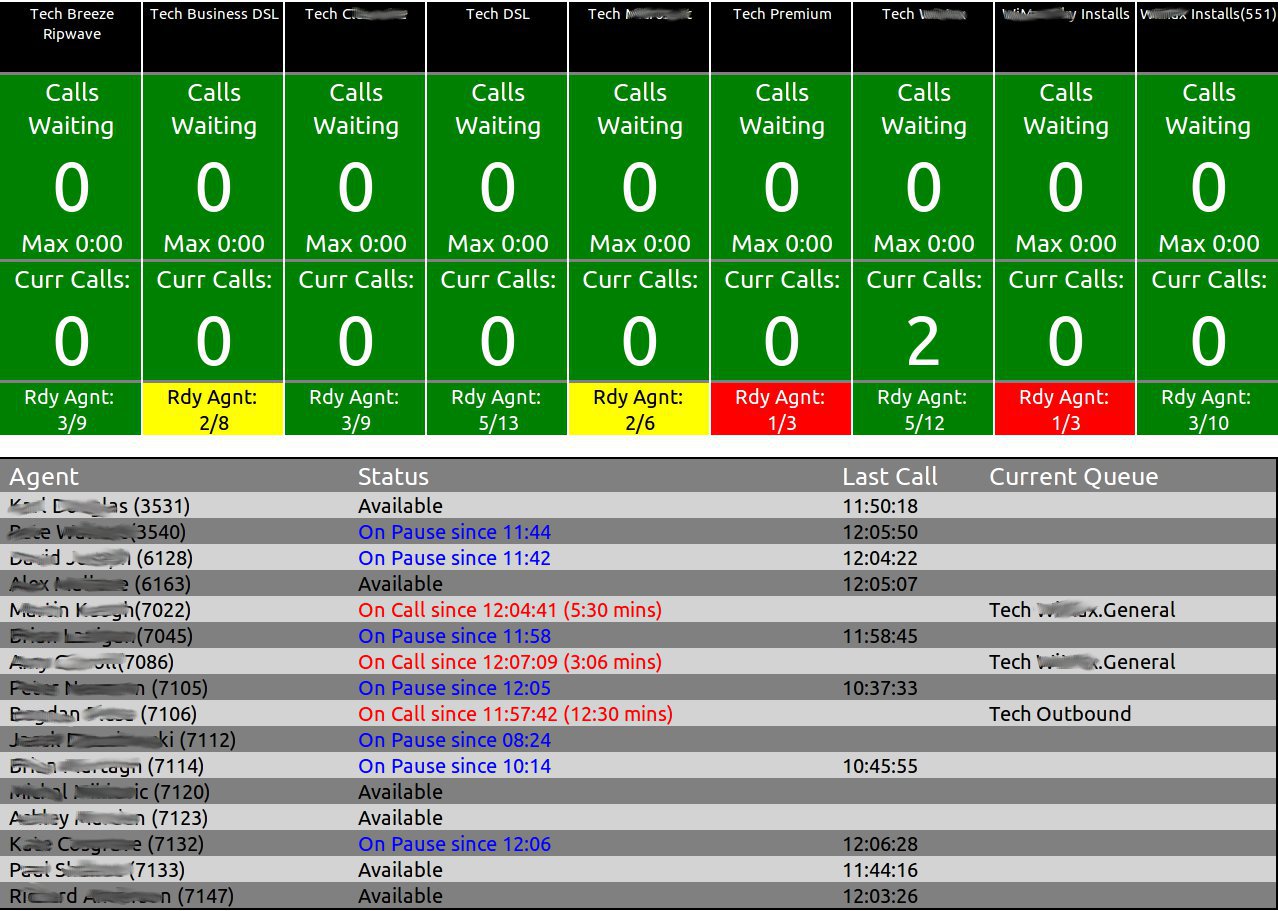Click status 'On Pause since 11:44'
Viewport: 1278px width, 911px height.
454,532
